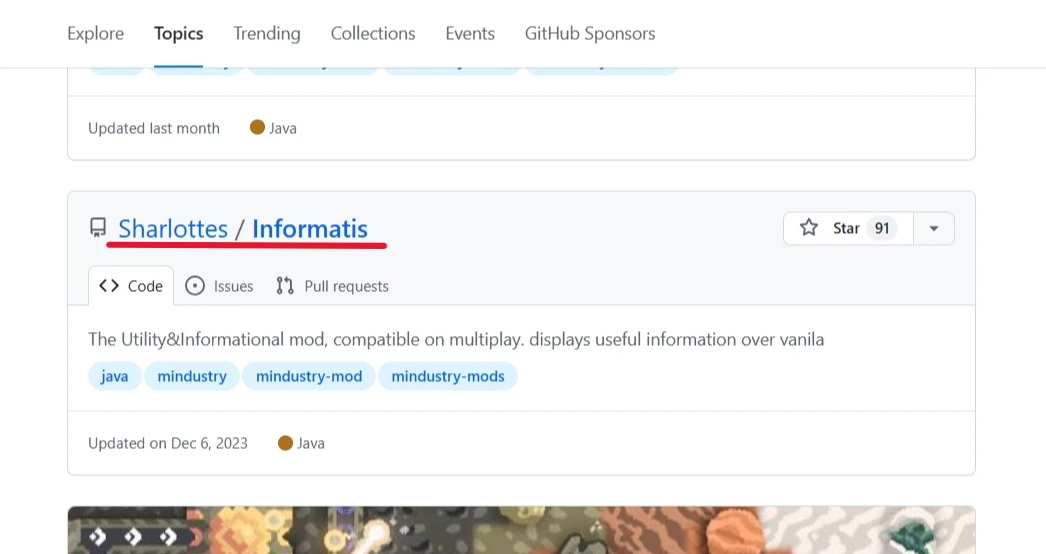The height and width of the screenshot is (554, 1046).
Task: Switch to the Trending section
Action: tap(267, 33)
